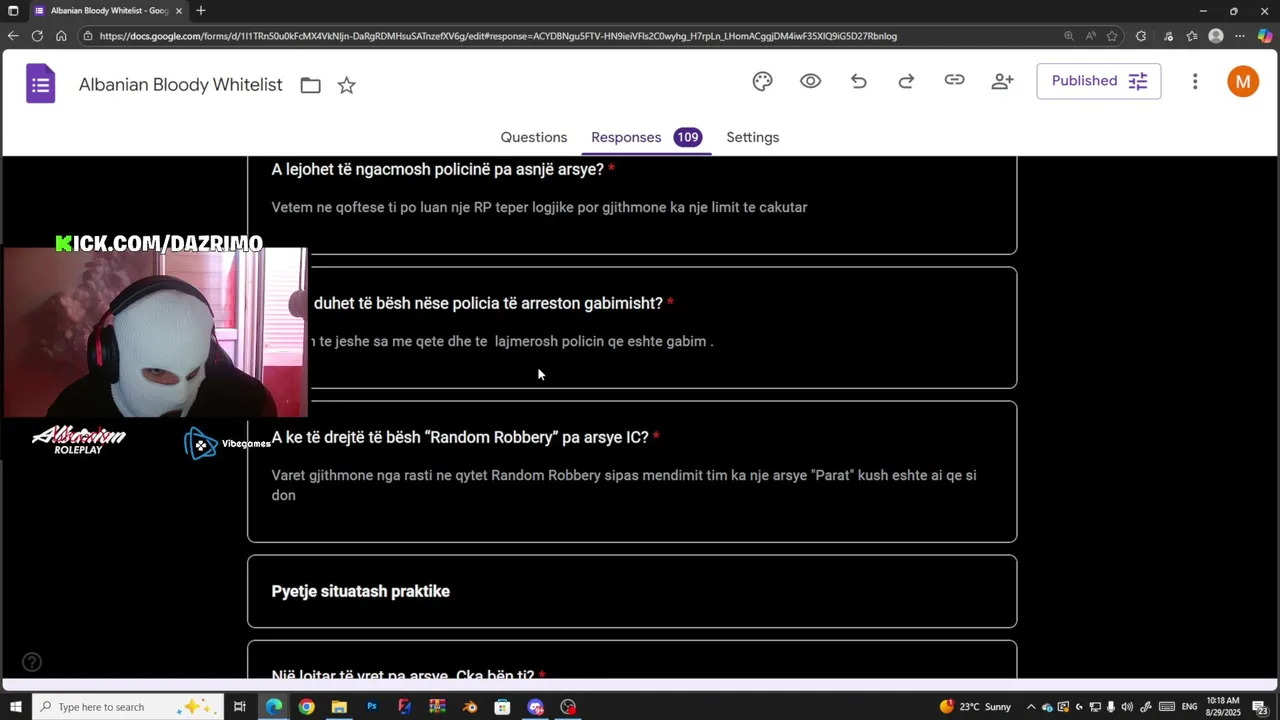
Task: Start read aloud in address bar
Action: click(x=1090, y=36)
